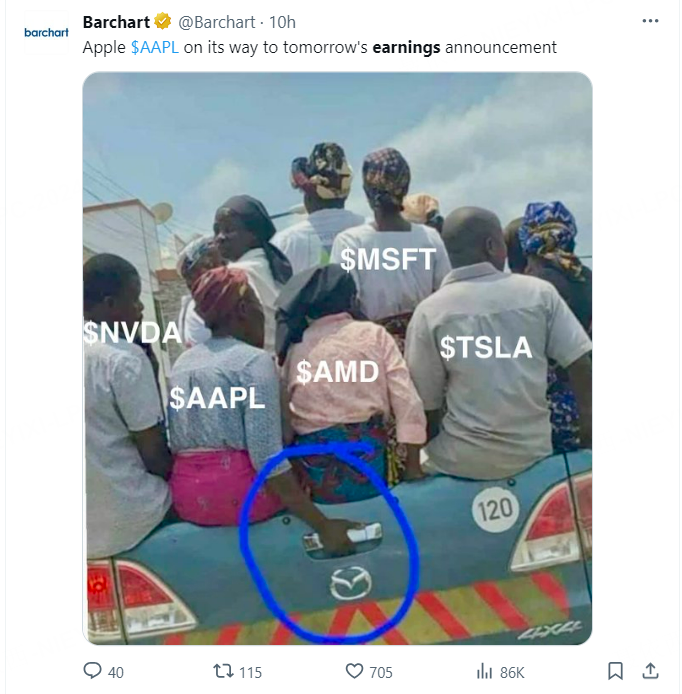This screenshot has width=682, height=694.
Task: Open the meme photo of people on truck
Action: pyautogui.click(x=337, y=358)
